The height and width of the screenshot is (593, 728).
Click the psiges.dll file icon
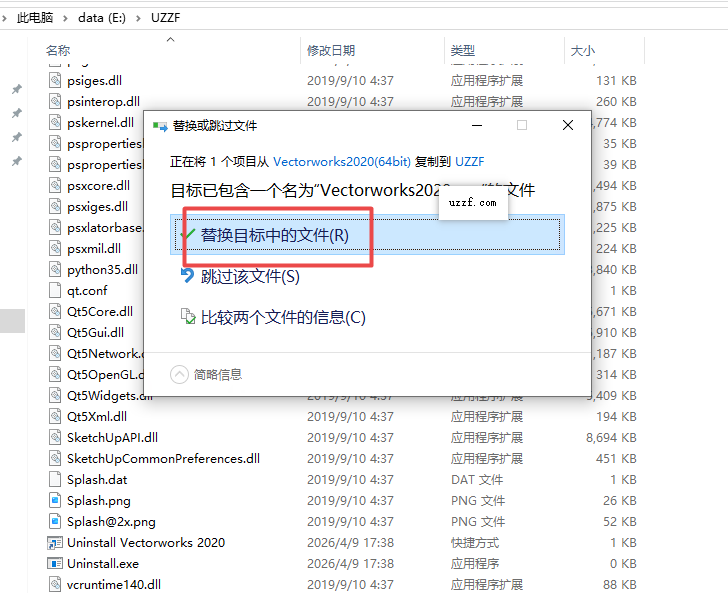click(56, 80)
